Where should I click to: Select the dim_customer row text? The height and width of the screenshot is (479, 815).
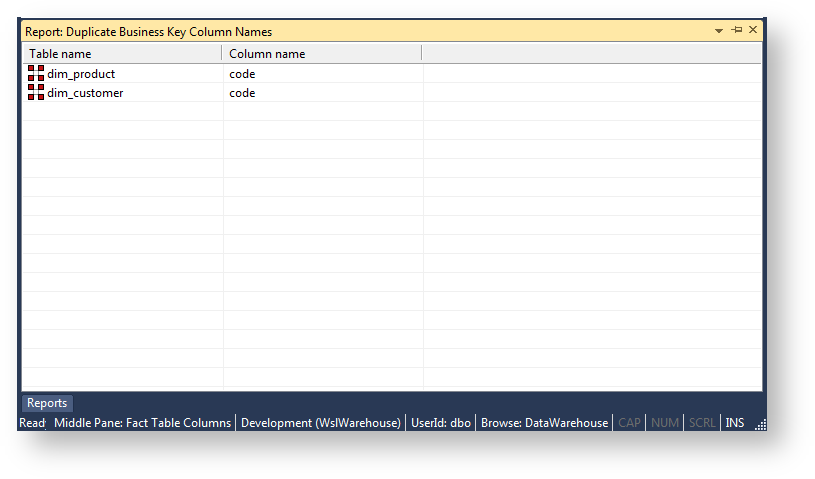85,93
